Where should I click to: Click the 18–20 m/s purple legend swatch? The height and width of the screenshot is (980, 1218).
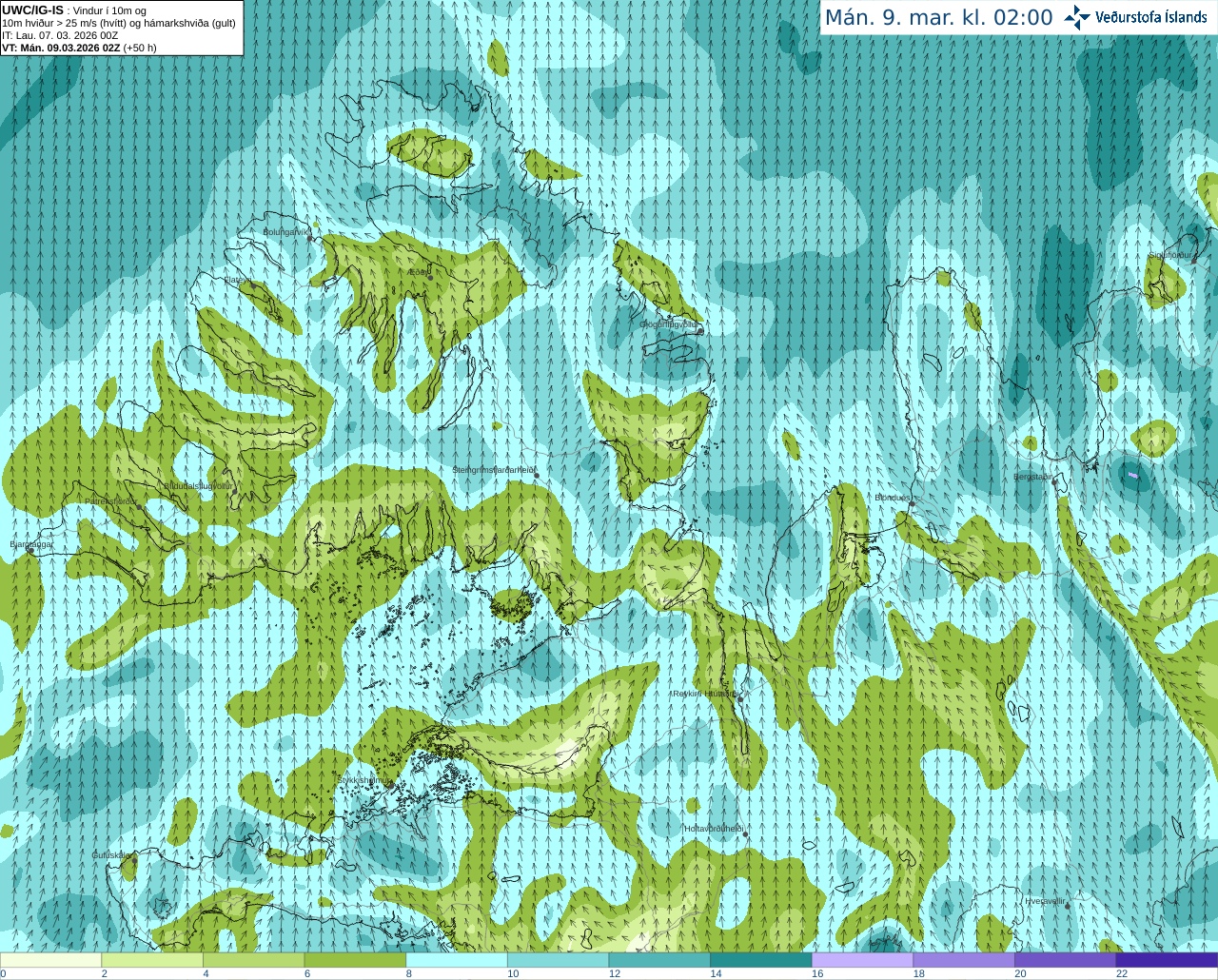(964, 960)
